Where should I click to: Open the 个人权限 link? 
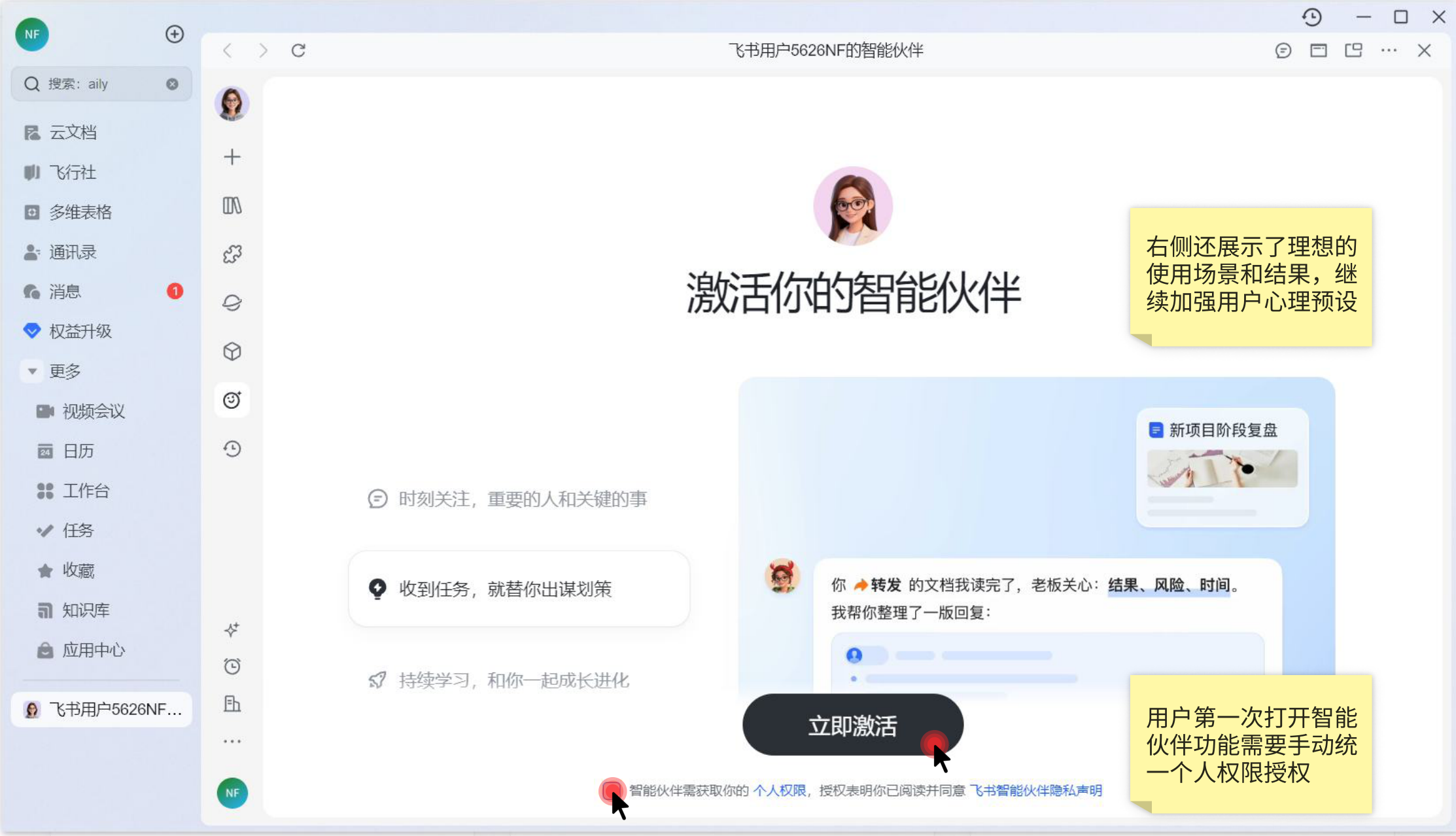780,790
